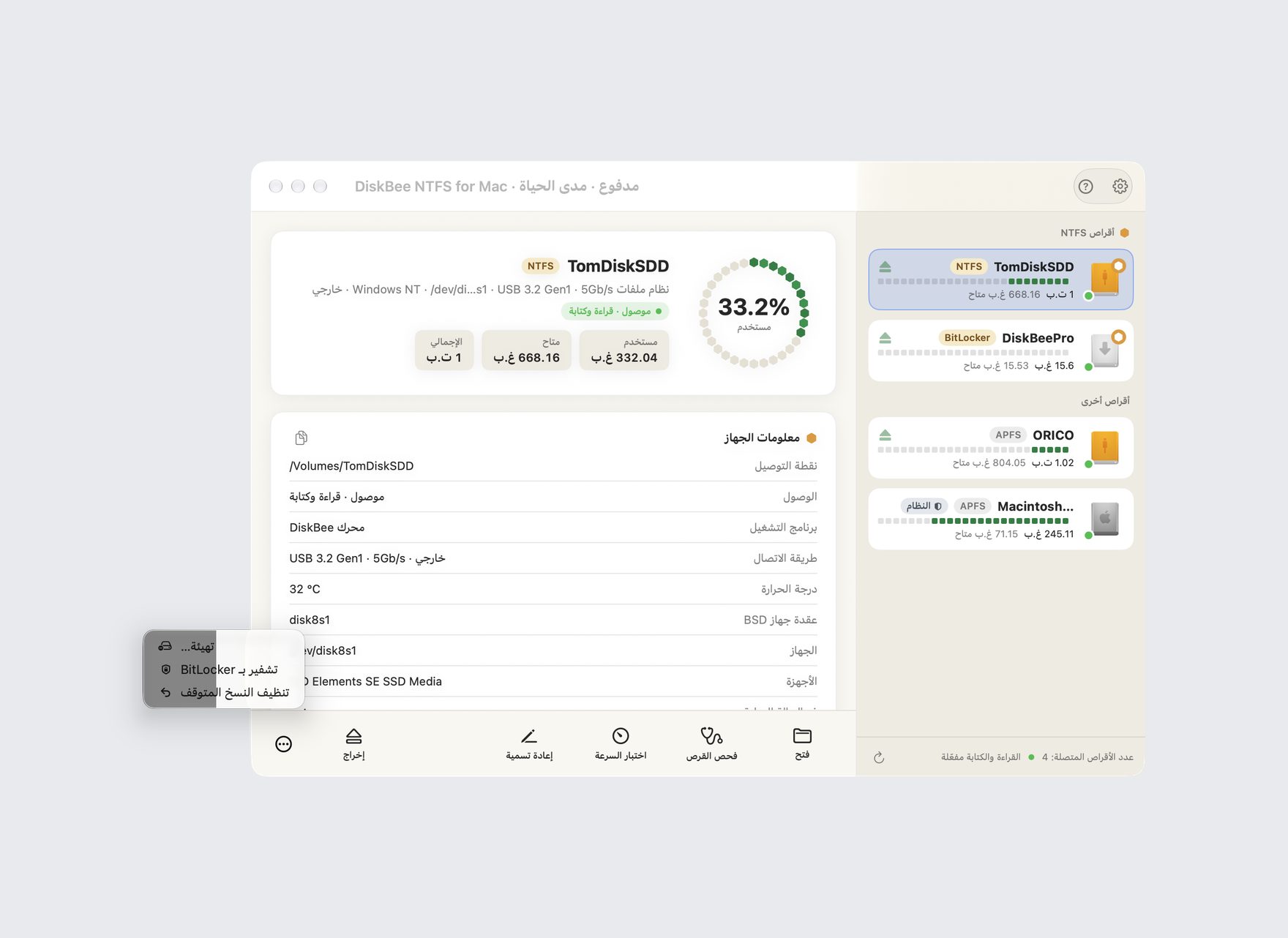Screen dimensions: 1288x938
Task: Click أقراص NTFS section header
Action: coord(1095,233)
